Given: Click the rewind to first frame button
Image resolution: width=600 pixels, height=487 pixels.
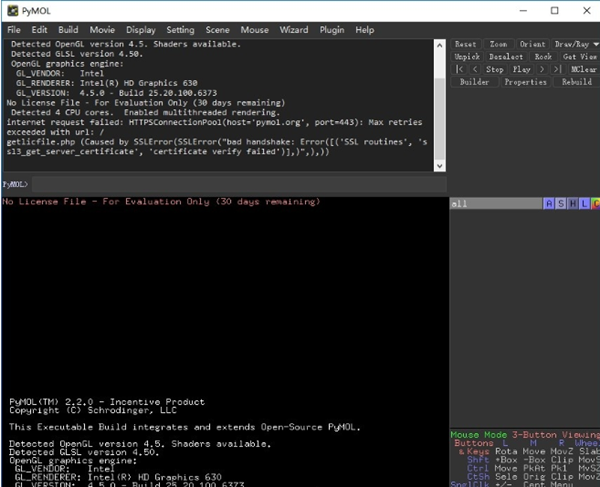Looking at the screenshot, I should 459,70.
